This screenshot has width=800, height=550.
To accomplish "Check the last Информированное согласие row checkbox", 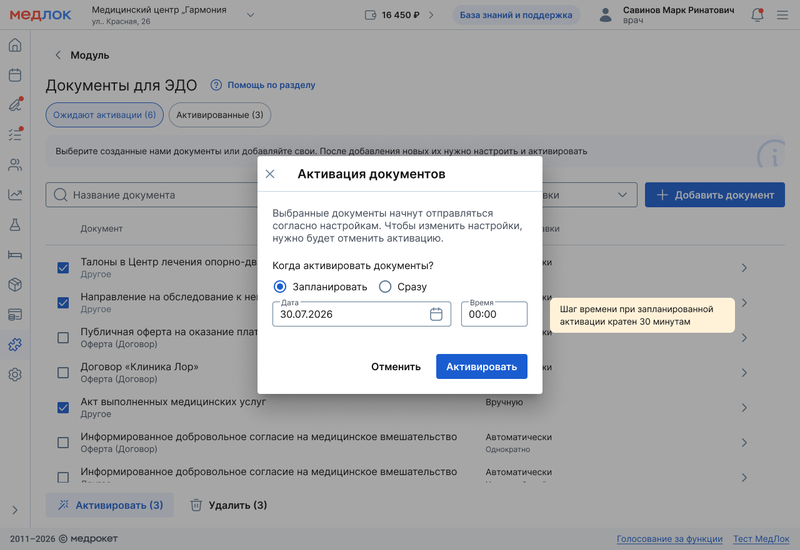I will point(63,477).
